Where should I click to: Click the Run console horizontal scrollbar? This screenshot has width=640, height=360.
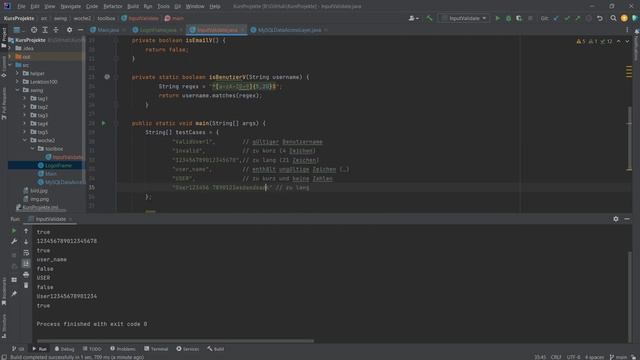pyautogui.click(x=176, y=341)
